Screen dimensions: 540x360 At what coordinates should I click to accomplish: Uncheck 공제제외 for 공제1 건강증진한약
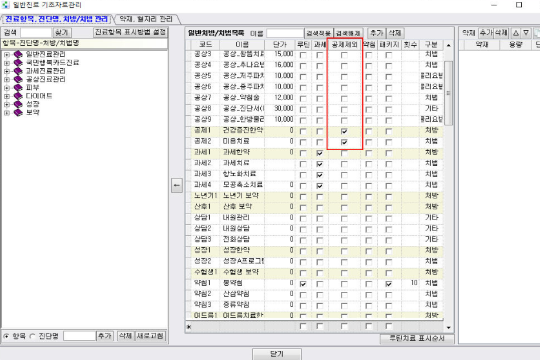[x=344, y=131]
